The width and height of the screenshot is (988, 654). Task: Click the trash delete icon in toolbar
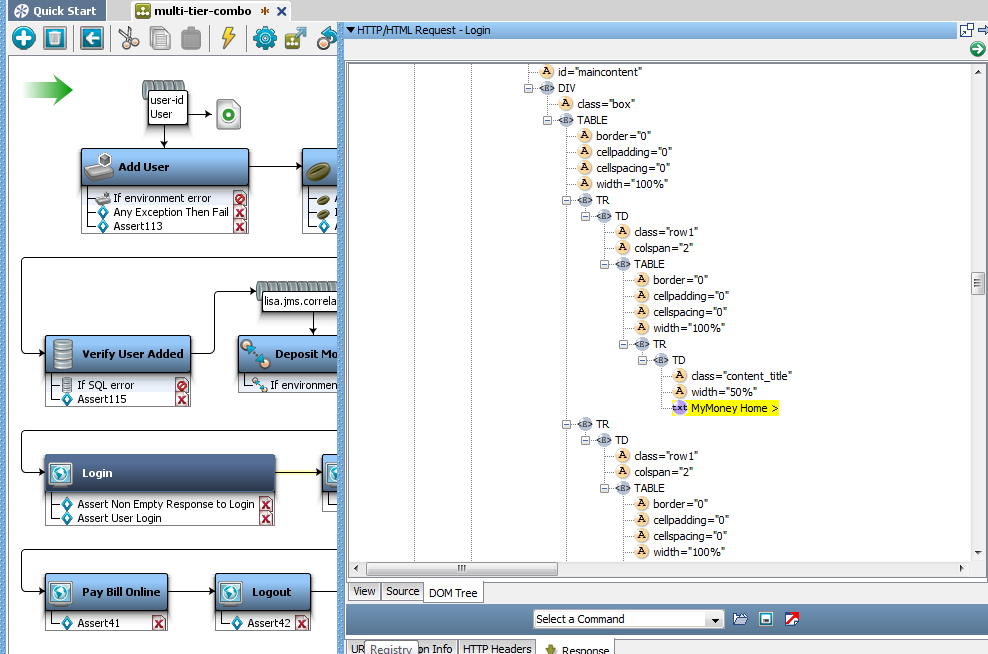[x=55, y=38]
